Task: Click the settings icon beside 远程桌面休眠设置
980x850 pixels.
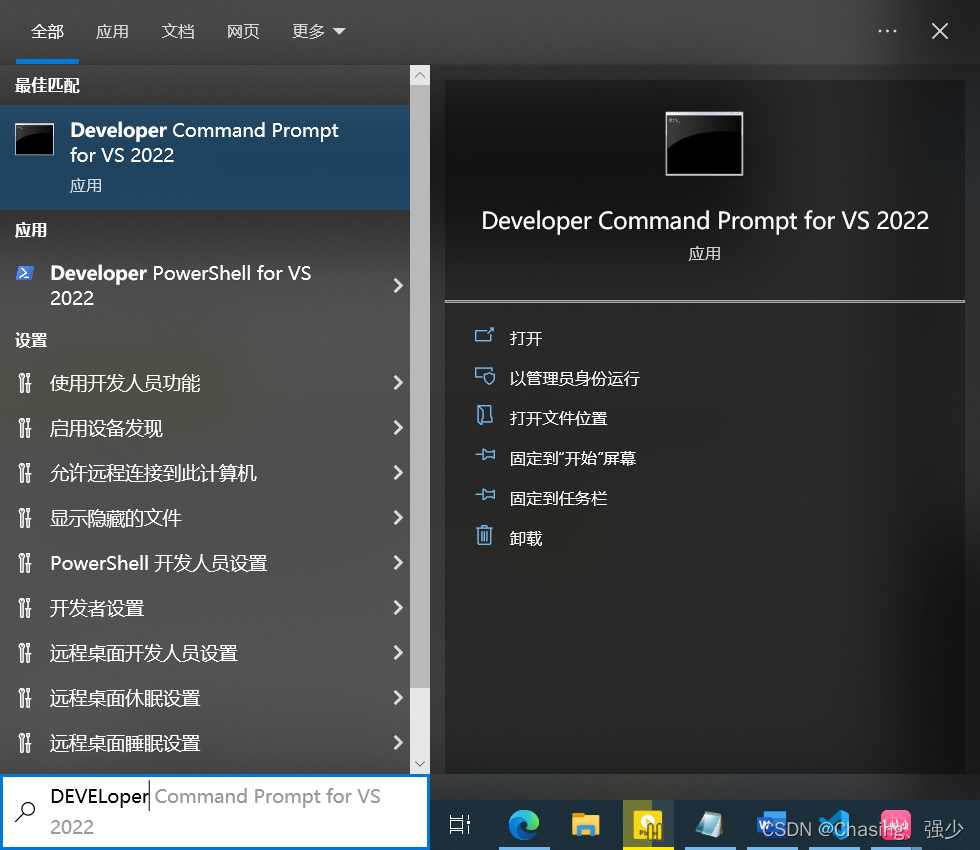Action: tap(24, 698)
